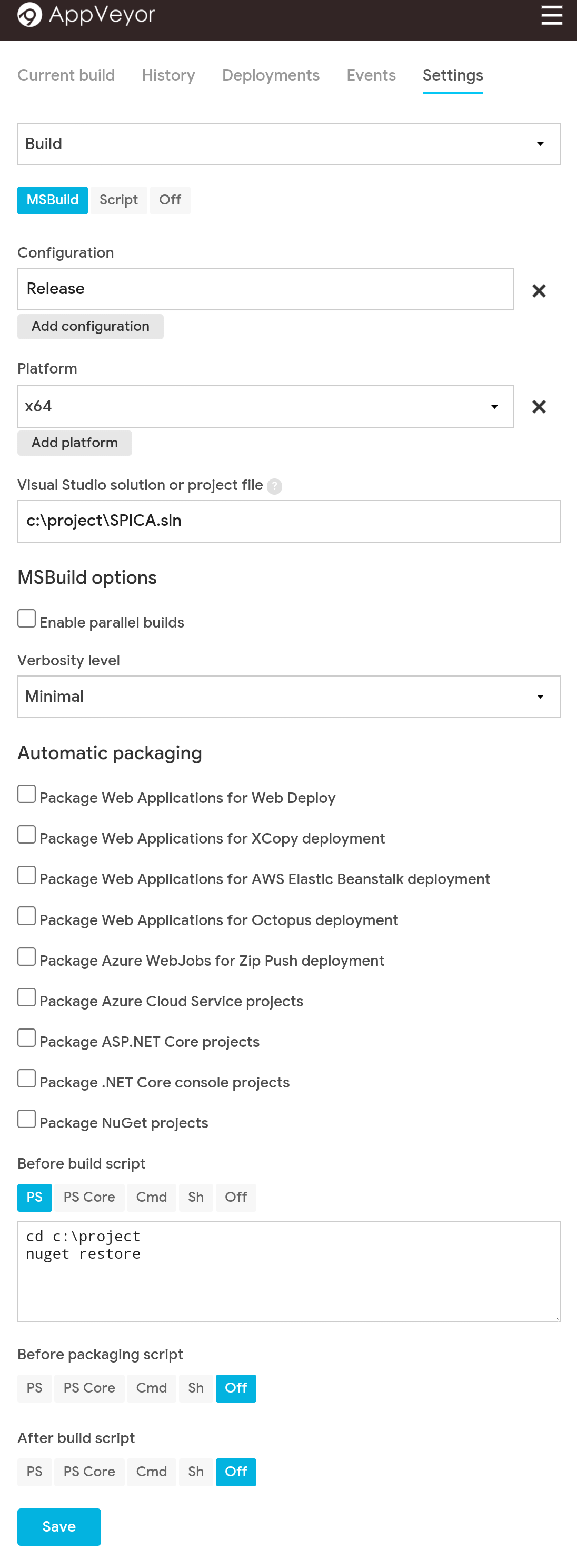
Task: Click the before build script text area
Action: [x=289, y=1271]
